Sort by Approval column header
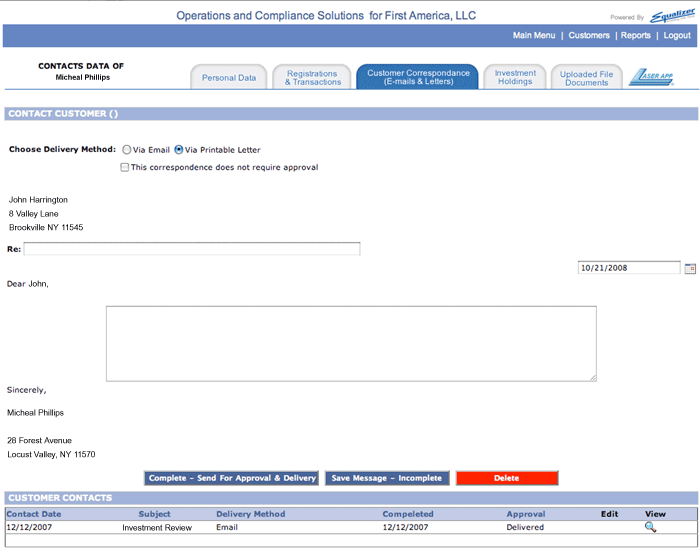Screen dimensions: 700x557 526,514
